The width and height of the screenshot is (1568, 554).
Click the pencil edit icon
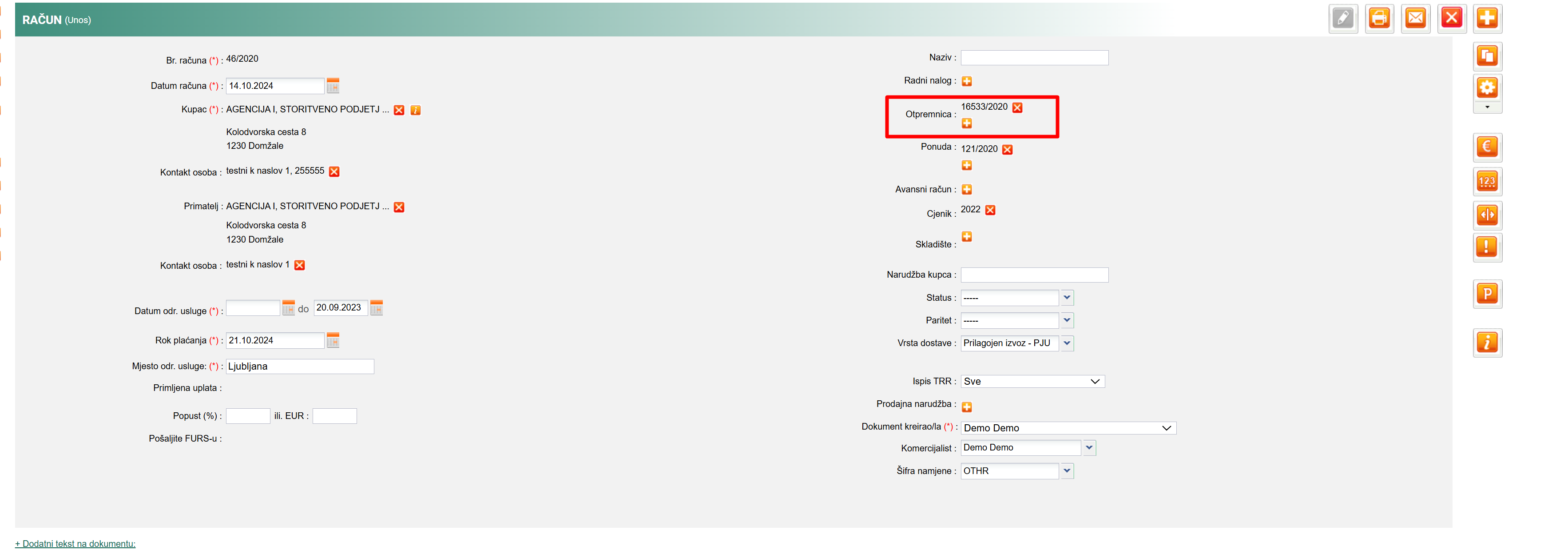(1343, 18)
